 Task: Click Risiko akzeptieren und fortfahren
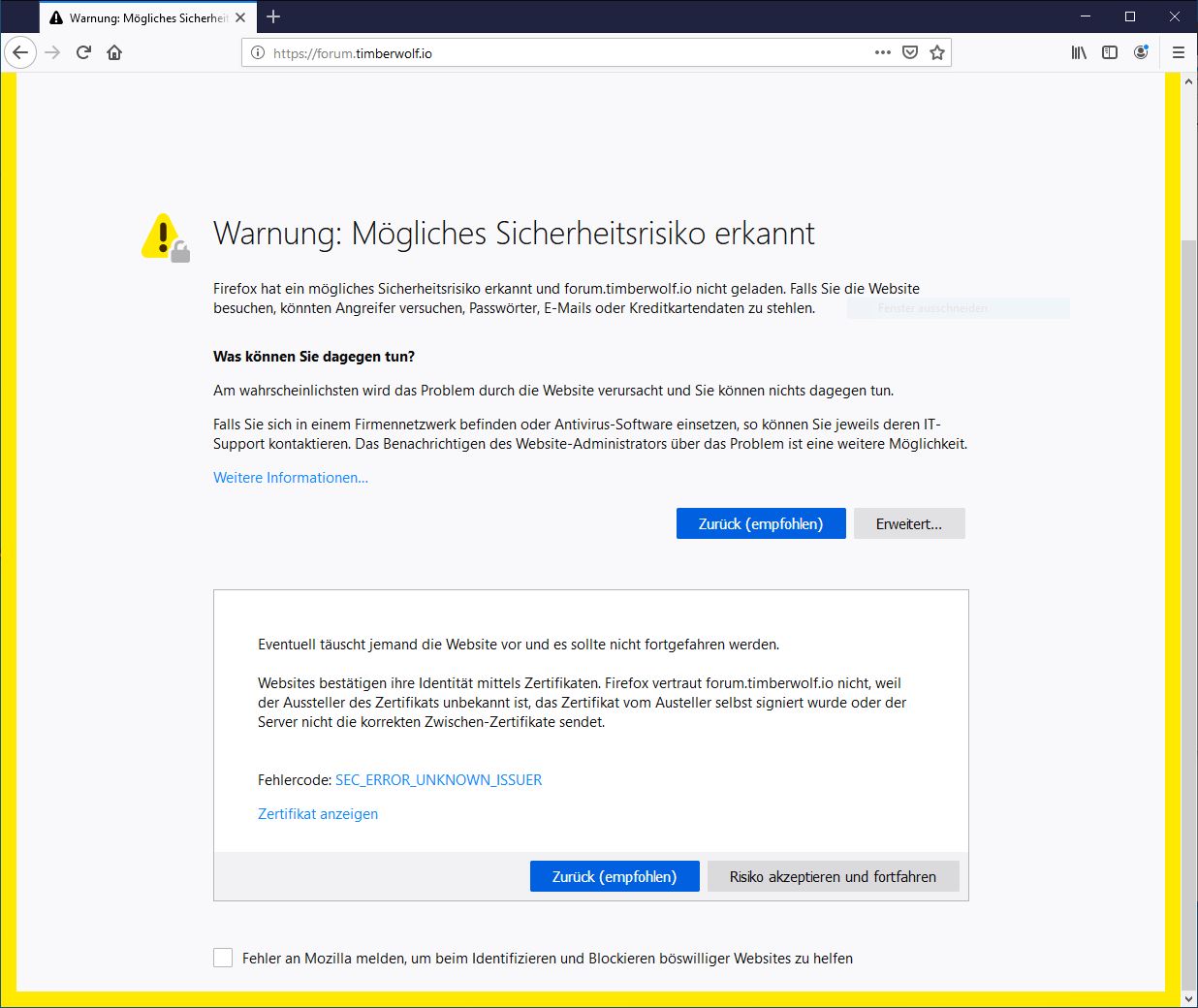[834, 876]
